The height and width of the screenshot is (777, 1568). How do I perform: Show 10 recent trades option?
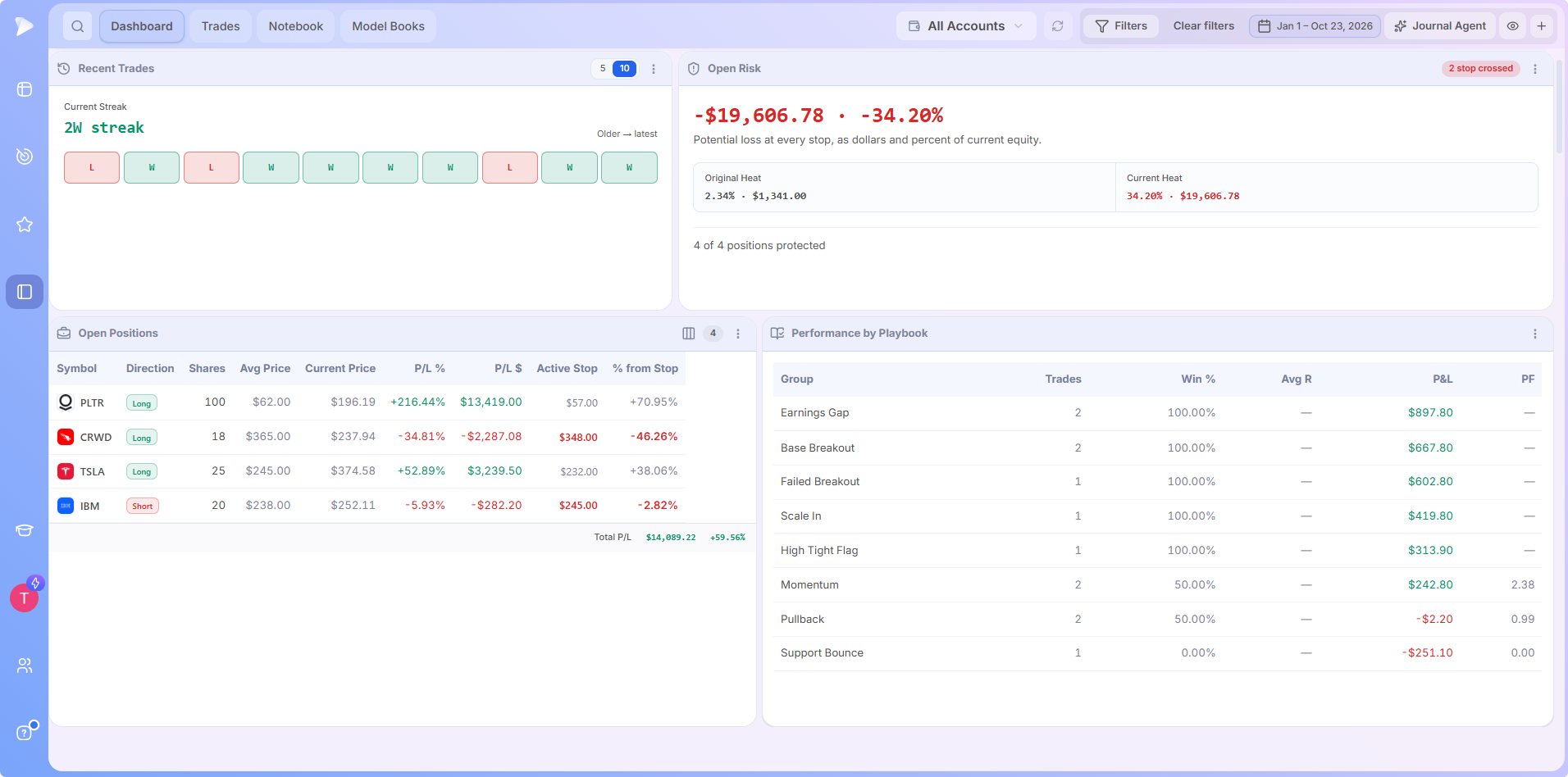[x=625, y=69]
